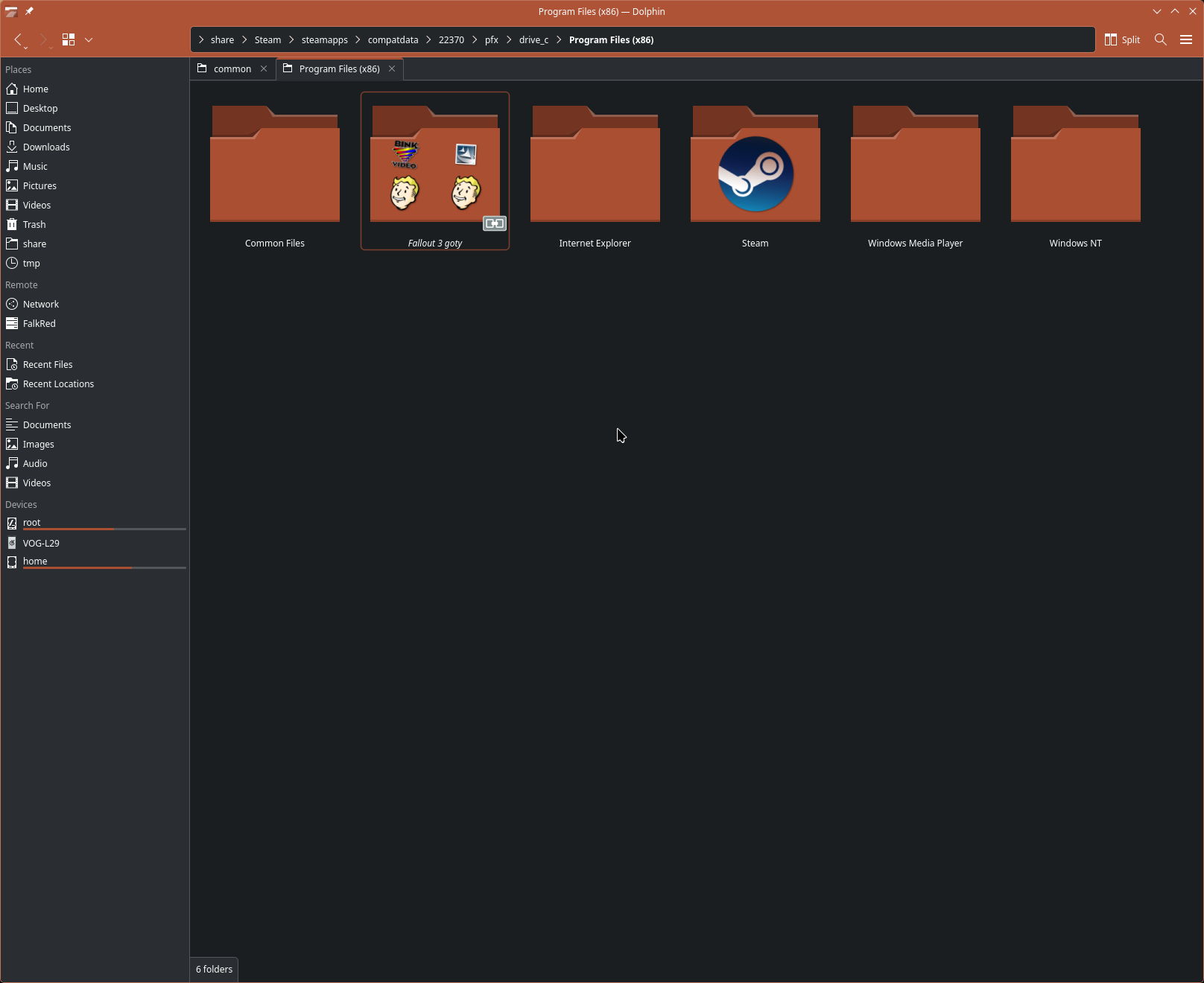Open the Search magnifier
Viewport: 1204px width, 983px height.
click(1160, 39)
